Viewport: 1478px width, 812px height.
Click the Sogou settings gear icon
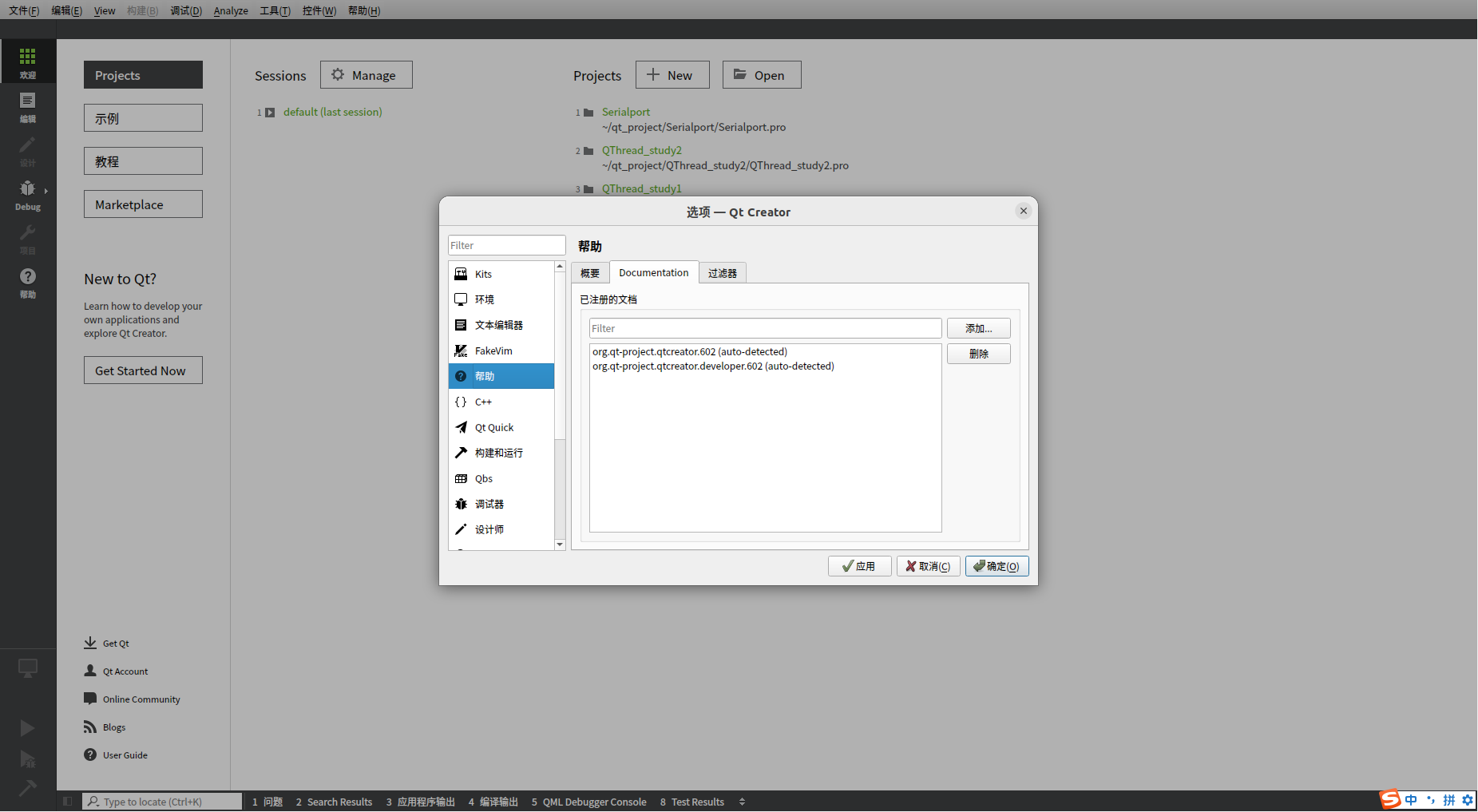pyautogui.click(x=1468, y=800)
